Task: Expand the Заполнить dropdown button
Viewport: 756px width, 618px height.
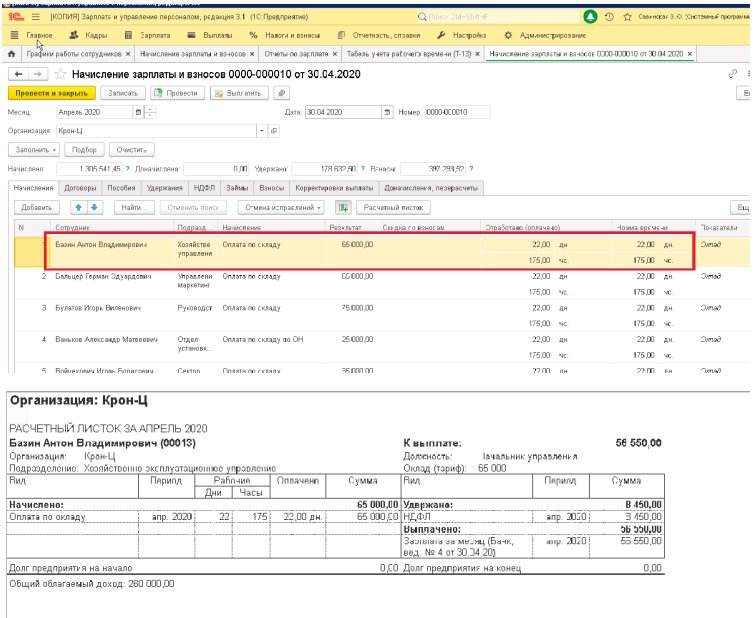Action: [35, 149]
